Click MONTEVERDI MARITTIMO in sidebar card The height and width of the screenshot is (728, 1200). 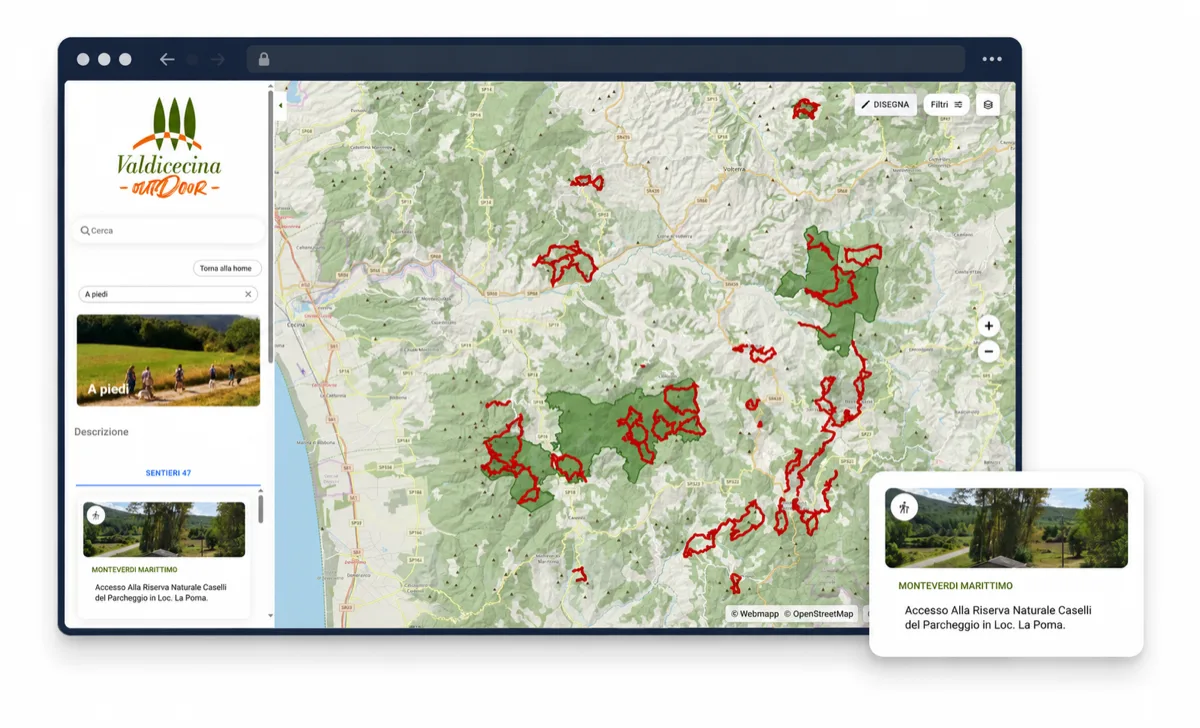coord(133,569)
